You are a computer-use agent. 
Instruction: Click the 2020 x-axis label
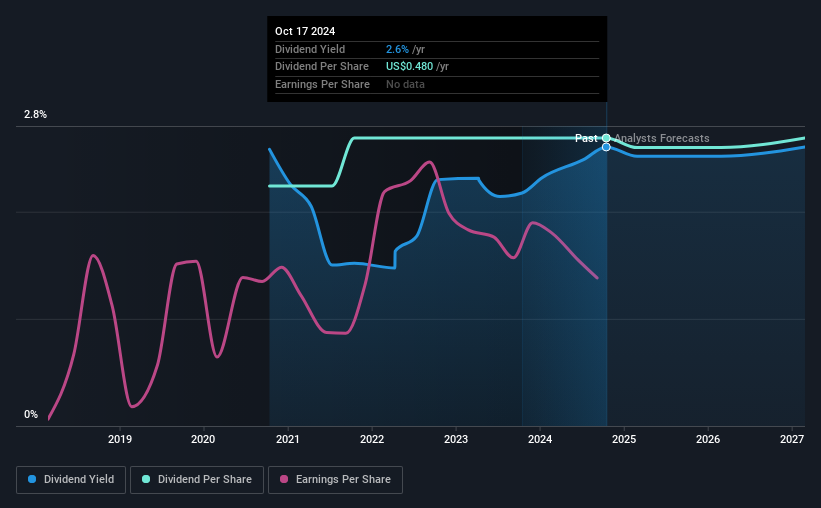(x=203, y=439)
